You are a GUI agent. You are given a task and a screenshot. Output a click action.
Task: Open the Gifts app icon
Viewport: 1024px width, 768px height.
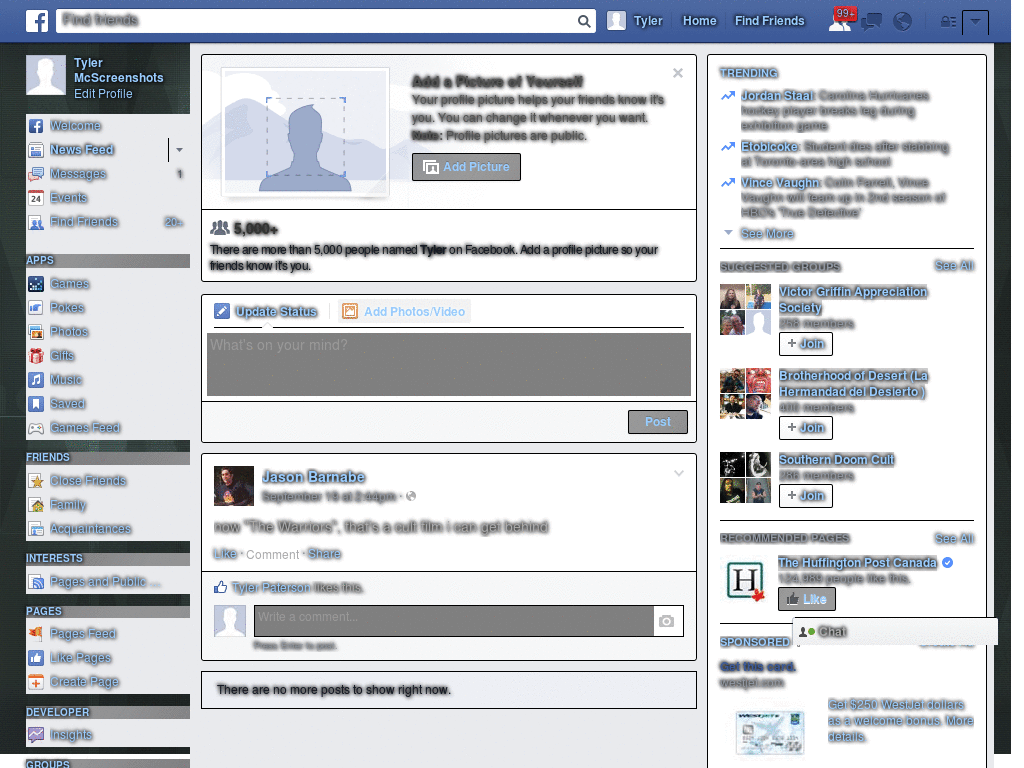pos(36,356)
